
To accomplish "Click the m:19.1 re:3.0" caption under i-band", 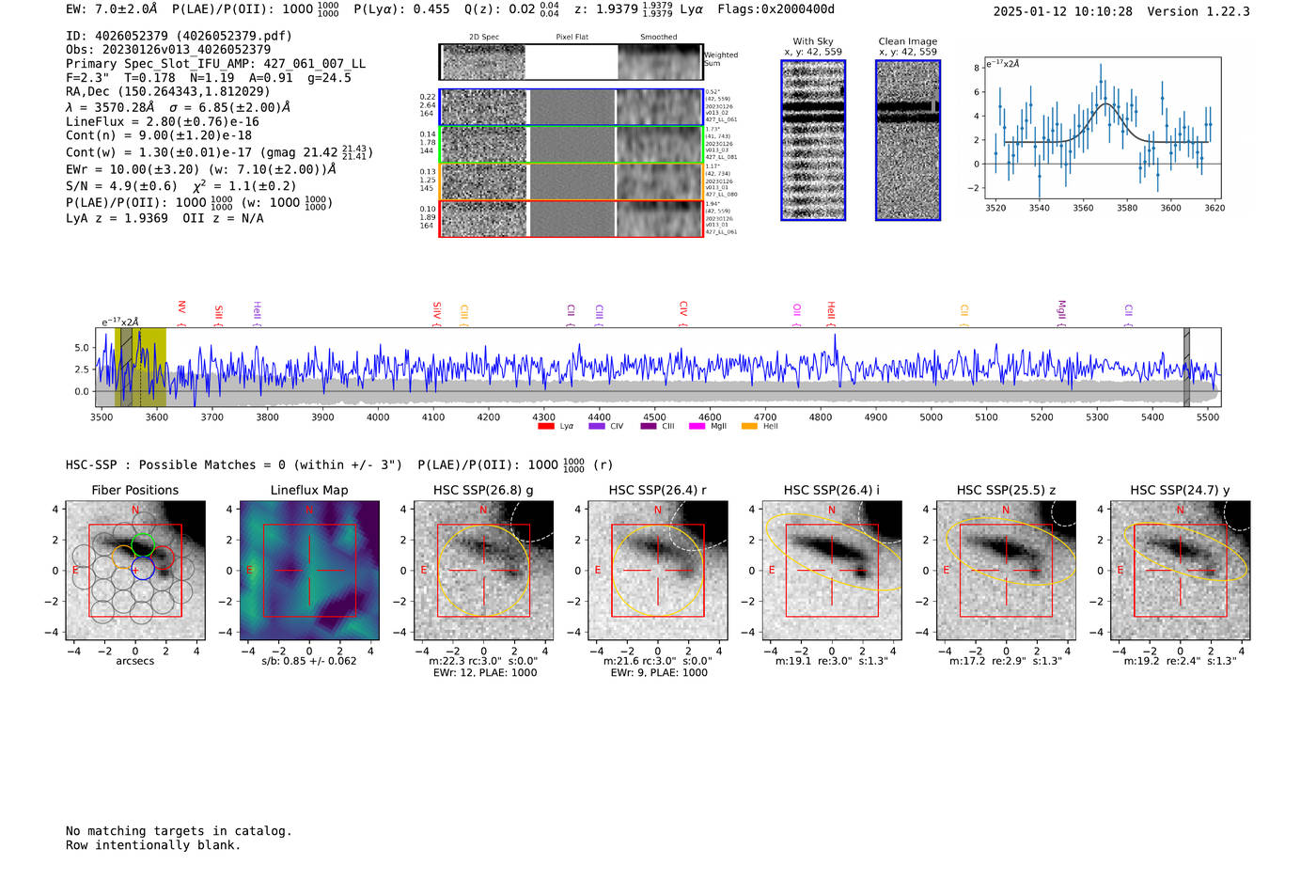I will [x=832, y=661].
